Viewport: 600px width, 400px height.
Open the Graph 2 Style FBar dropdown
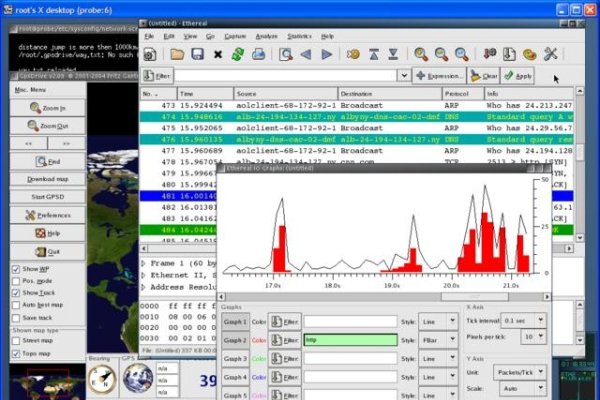(x=435, y=340)
